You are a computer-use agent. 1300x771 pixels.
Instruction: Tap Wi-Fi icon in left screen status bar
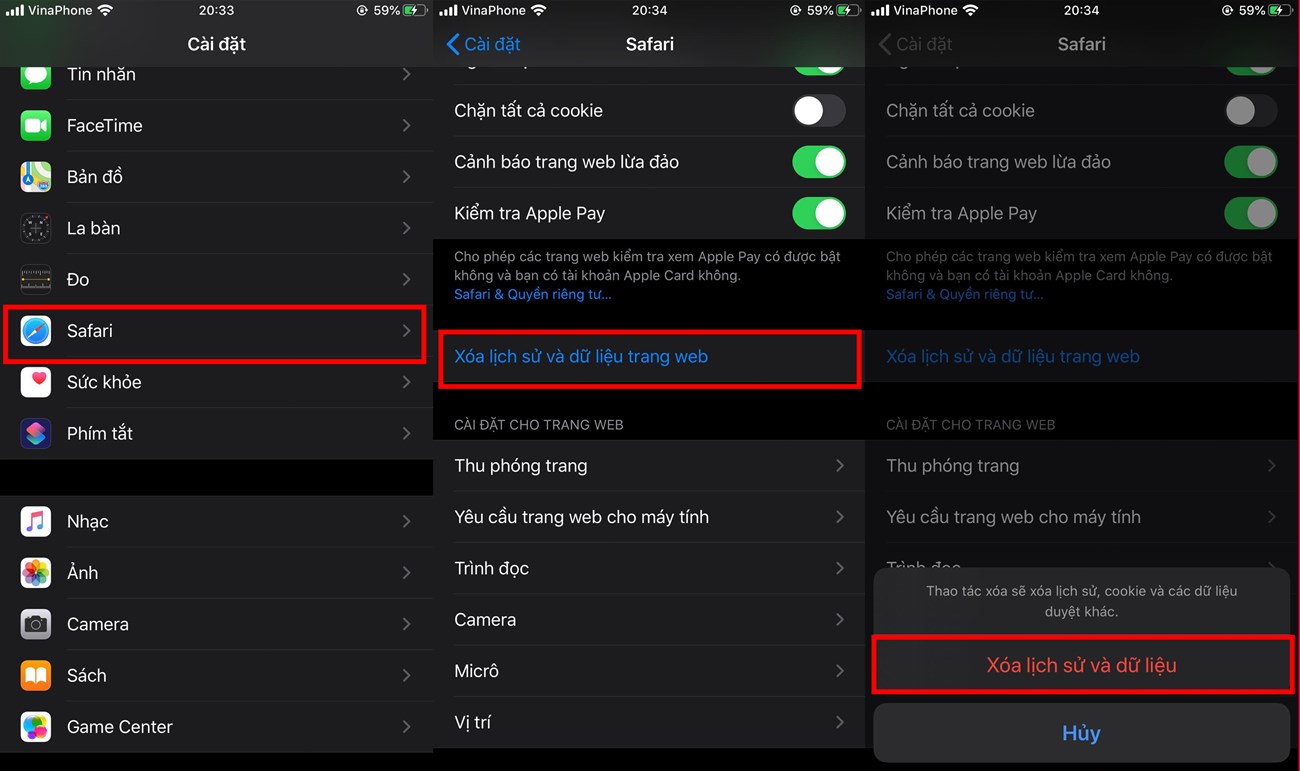[x=106, y=10]
